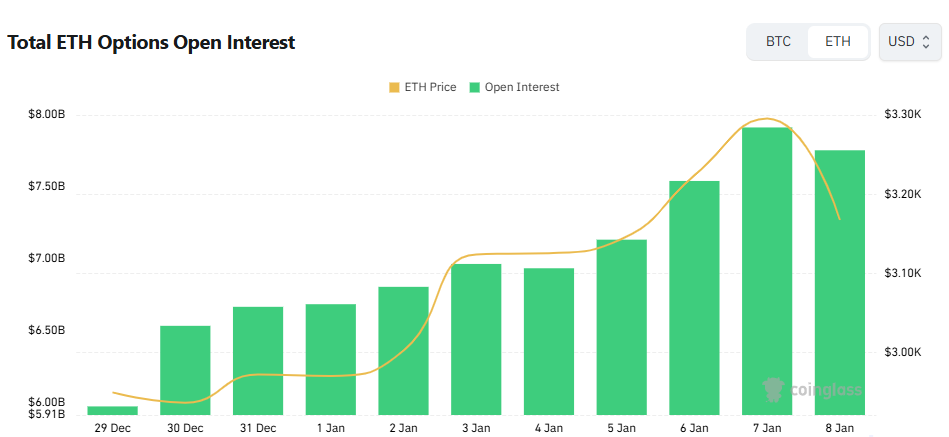Click the coinglass watermark logo icon
The width and height of the screenshot is (949, 437).
[x=772, y=389]
